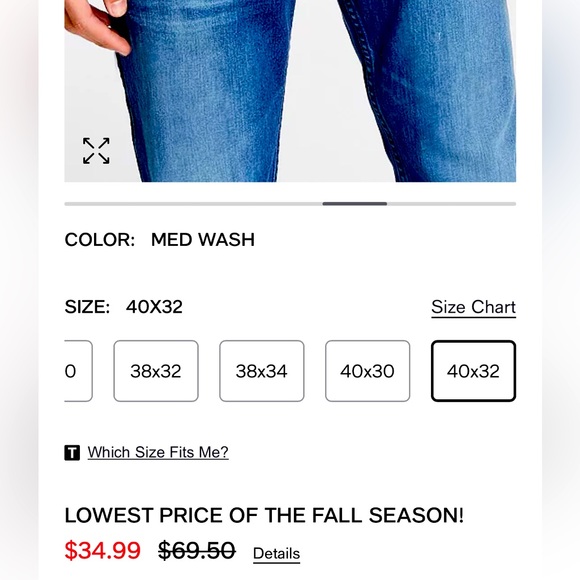Click the gray carousel track left of thumb
This screenshot has height=580, width=580.
tap(193, 204)
